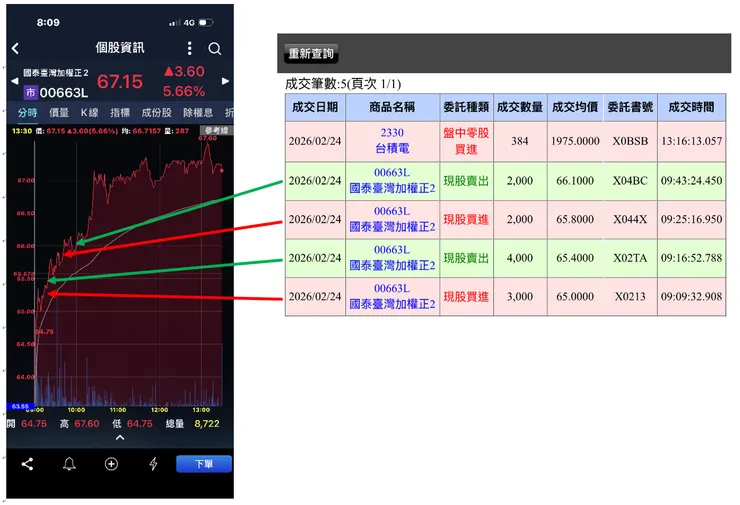The height and width of the screenshot is (505, 740).
Task: Click the 成交數量 column header
Action: pos(520,107)
